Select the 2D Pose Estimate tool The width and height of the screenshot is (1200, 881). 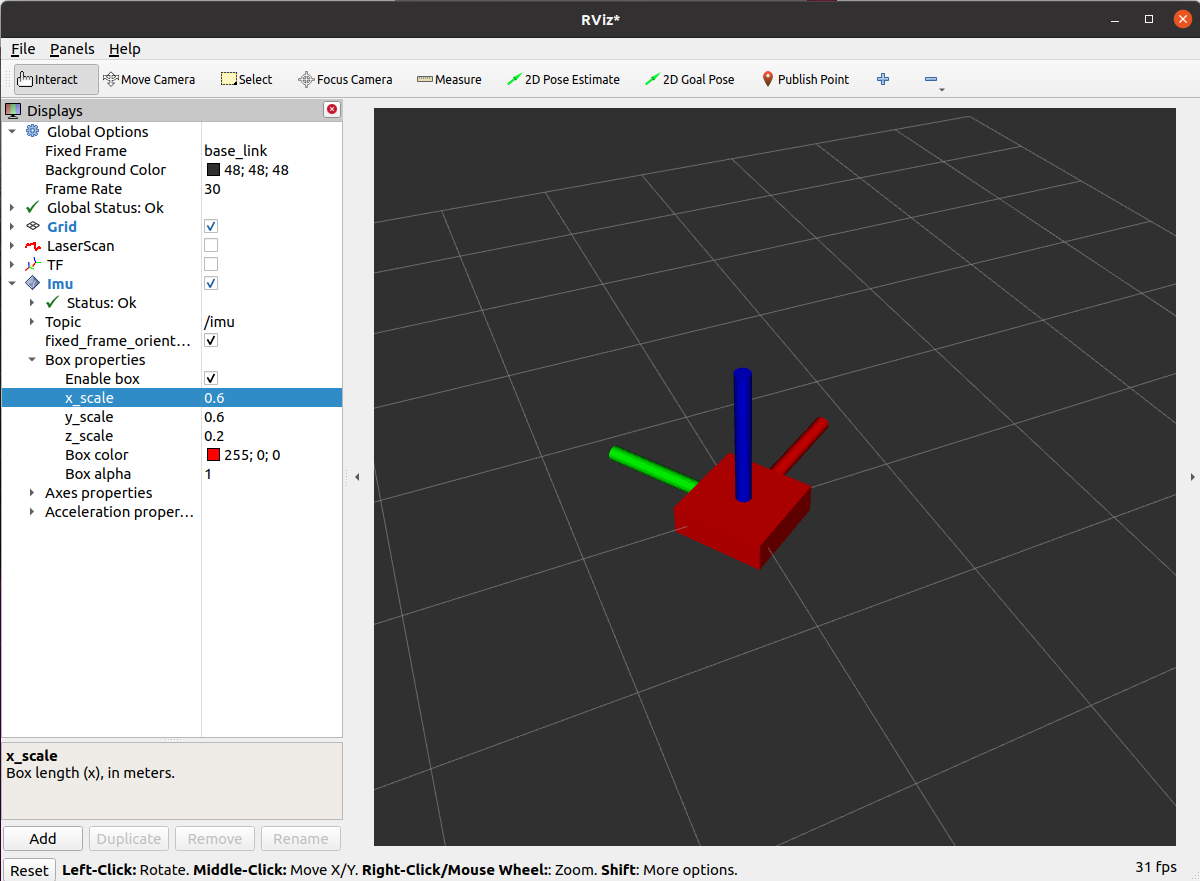(563, 80)
